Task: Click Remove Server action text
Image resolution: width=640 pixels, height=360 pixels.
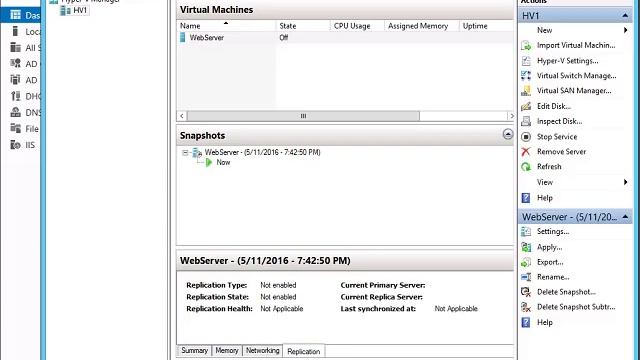Action: (x=561, y=151)
